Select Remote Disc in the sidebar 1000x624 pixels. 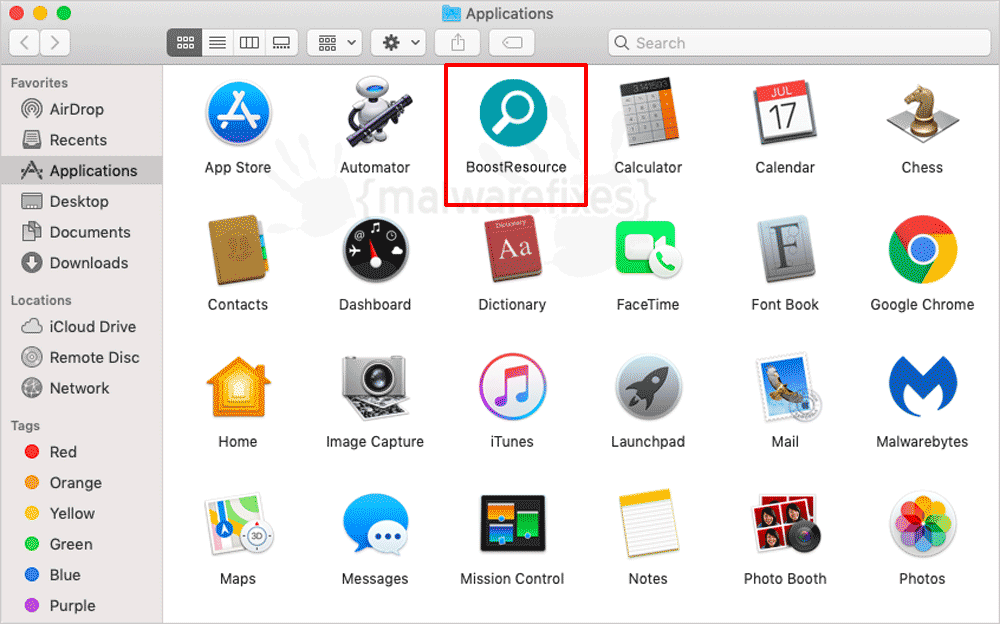[x=81, y=357]
